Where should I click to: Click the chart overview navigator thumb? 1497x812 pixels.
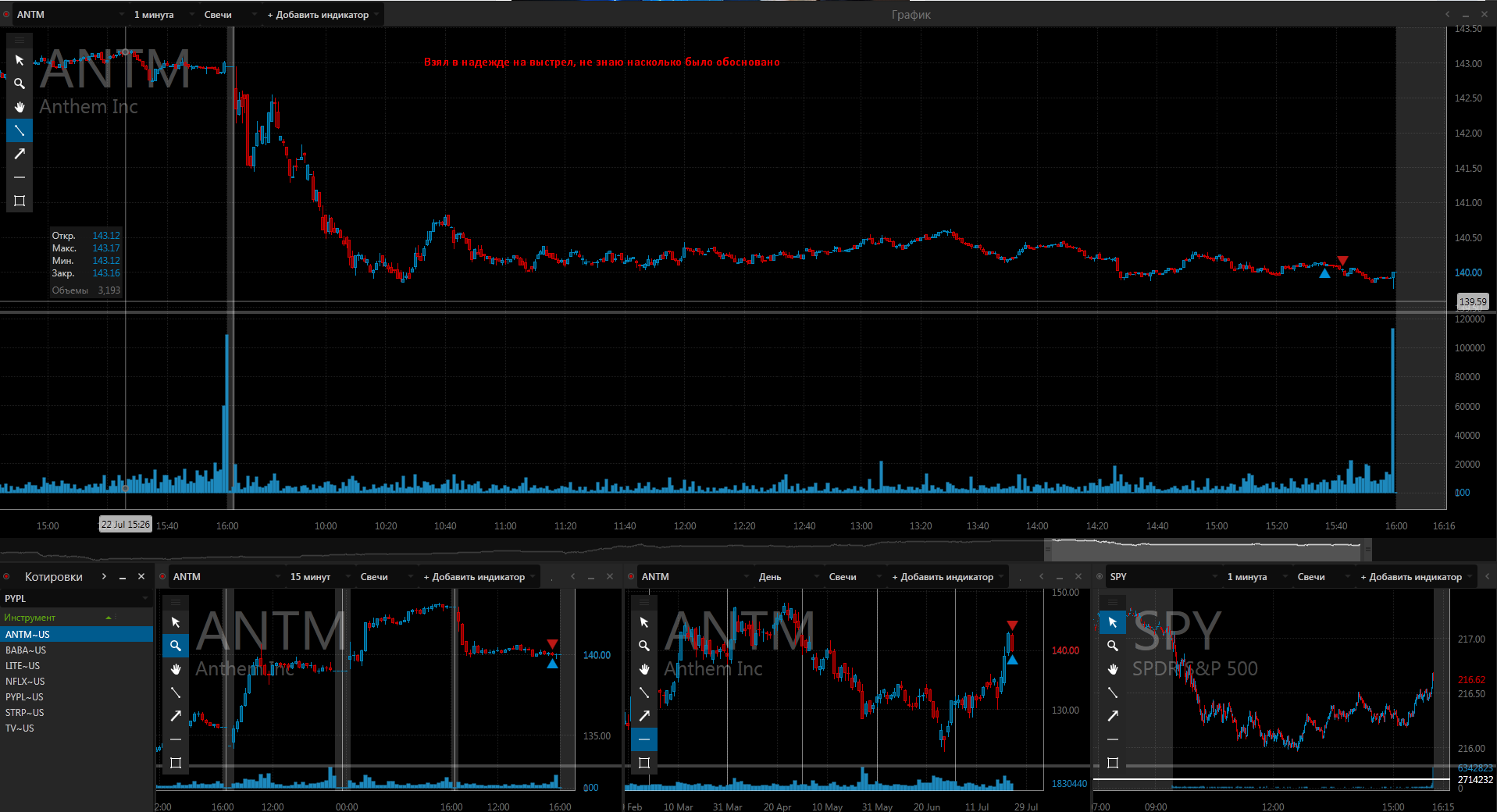coord(1208,550)
